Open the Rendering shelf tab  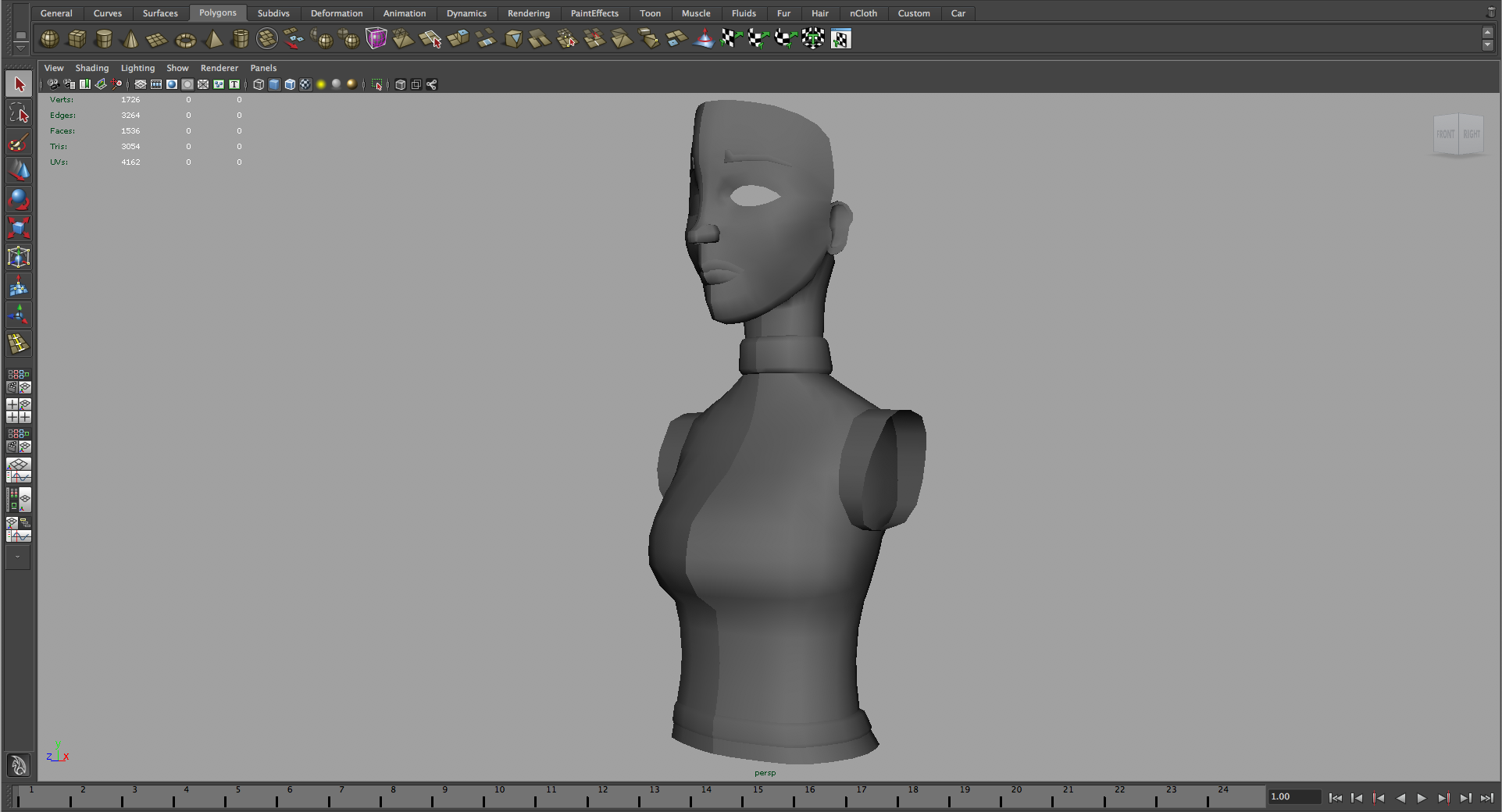pos(528,13)
